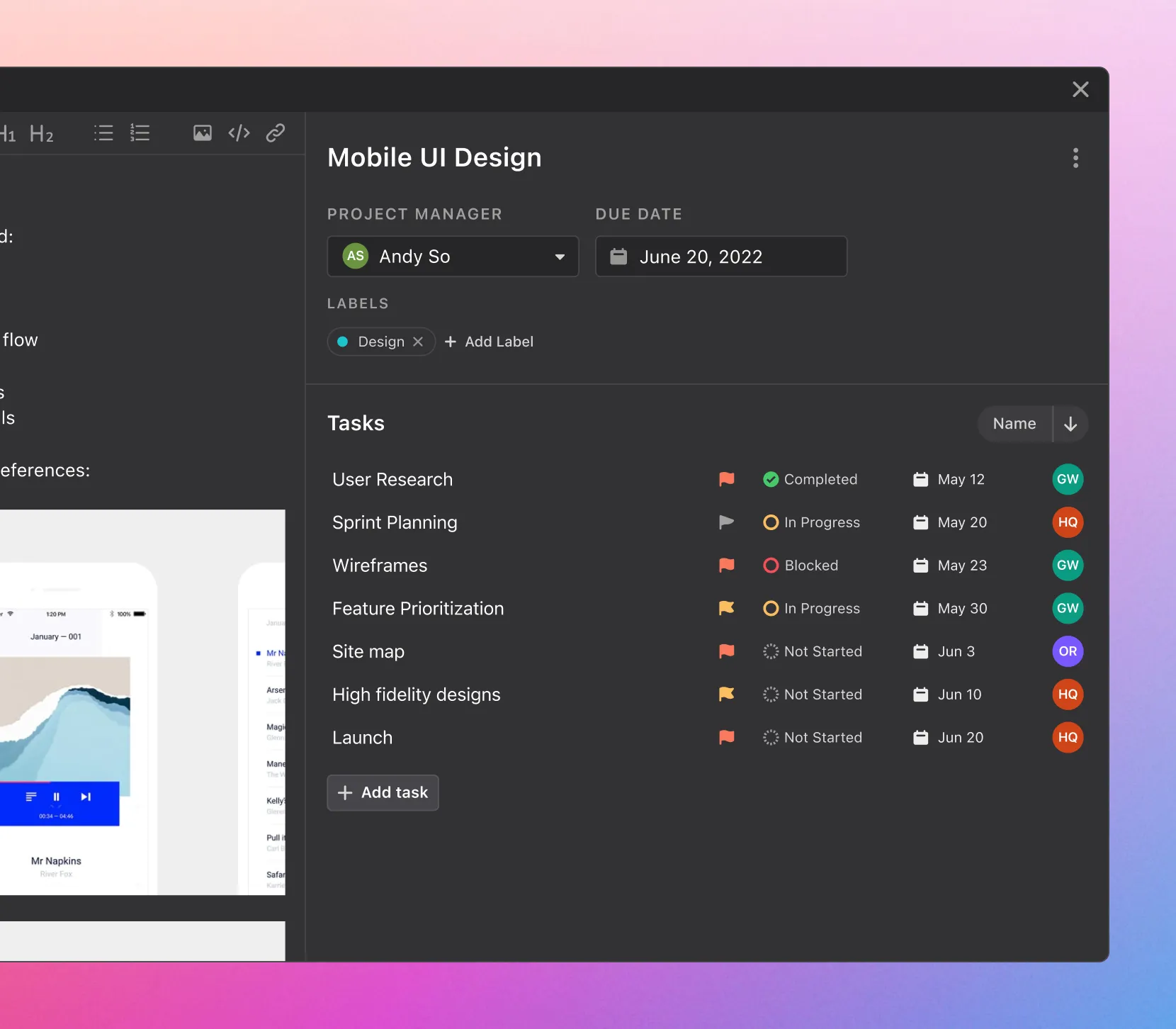Create a numbered list
Screen dimensions: 1176x1029
click(140, 133)
